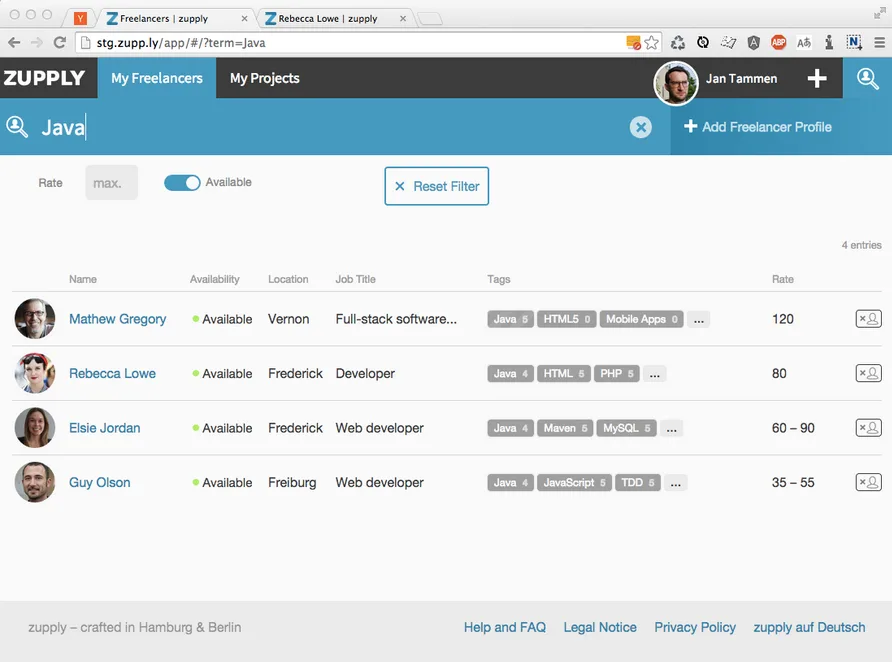Click Guy Olson's avatar photo

coord(35,482)
